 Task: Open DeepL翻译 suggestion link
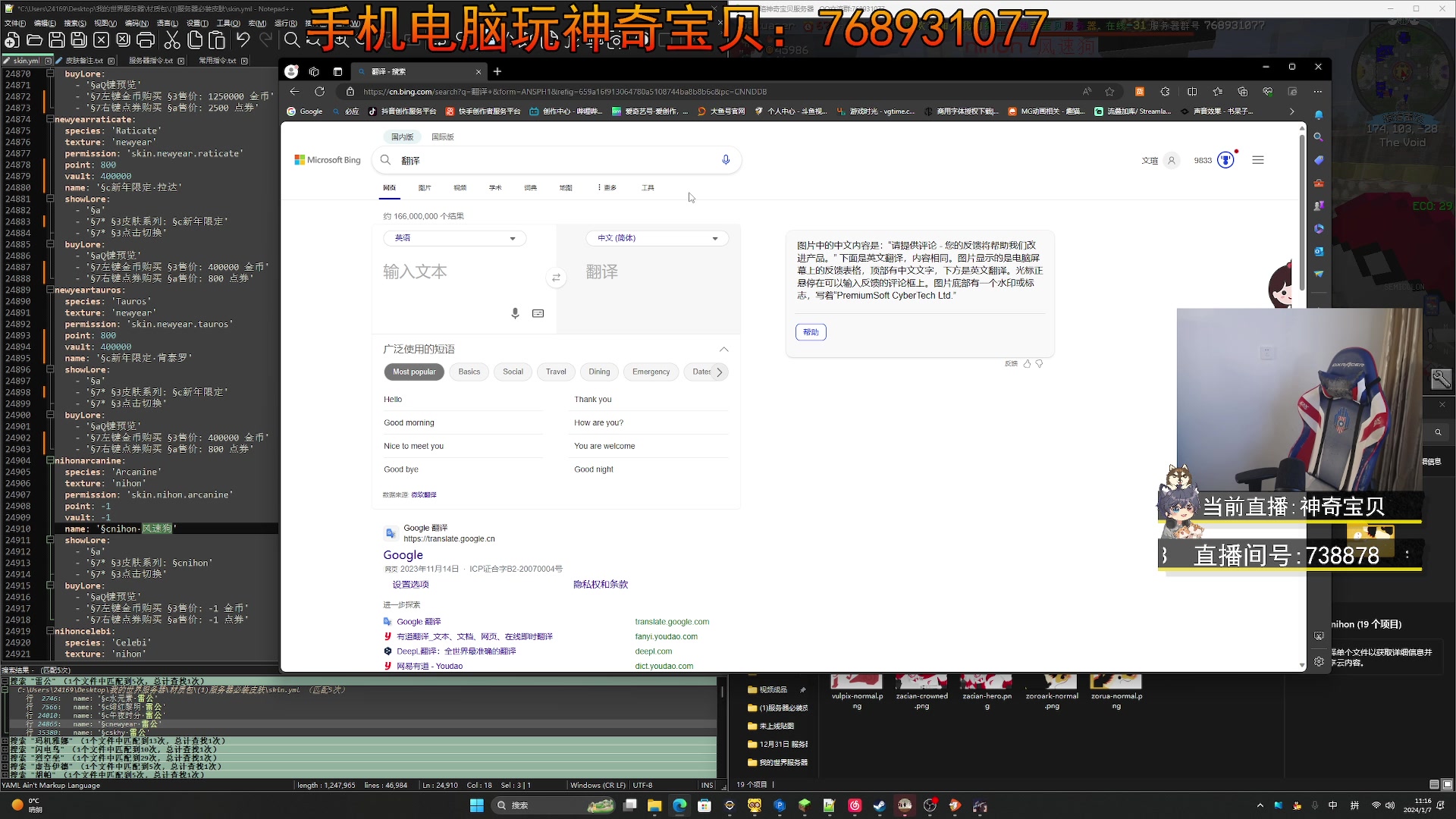(x=456, y=651)
